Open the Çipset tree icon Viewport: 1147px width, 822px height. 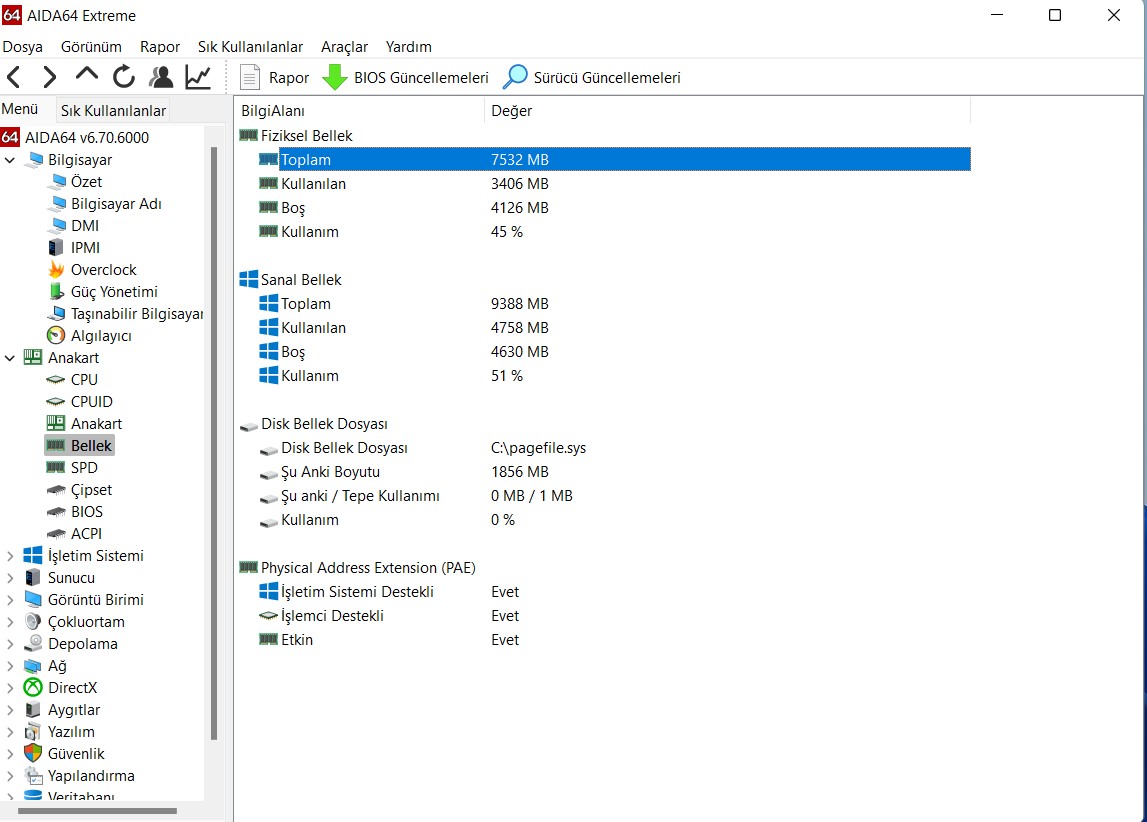point(56,489)
